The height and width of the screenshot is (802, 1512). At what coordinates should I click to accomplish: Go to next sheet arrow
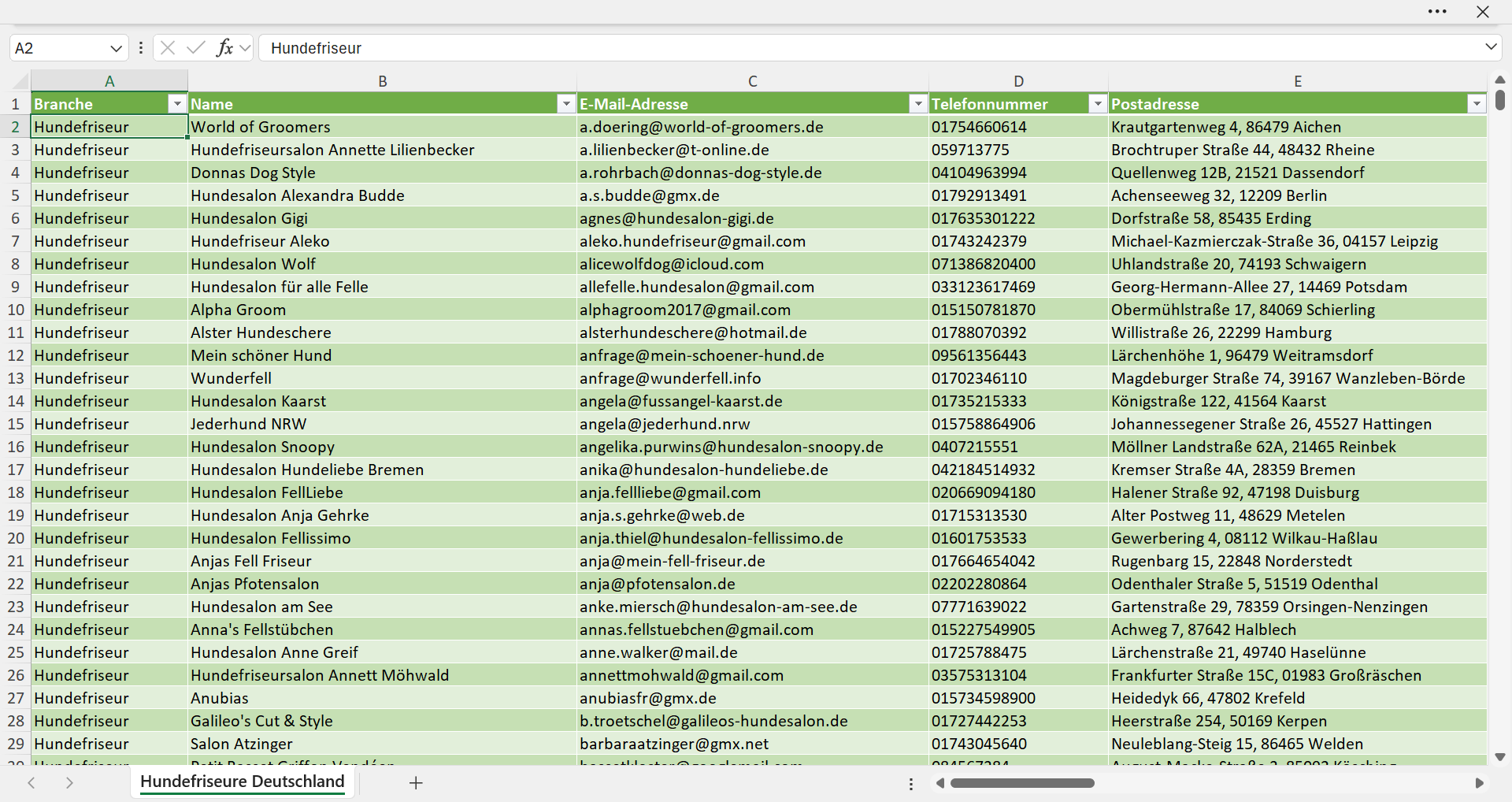point(69,782)
